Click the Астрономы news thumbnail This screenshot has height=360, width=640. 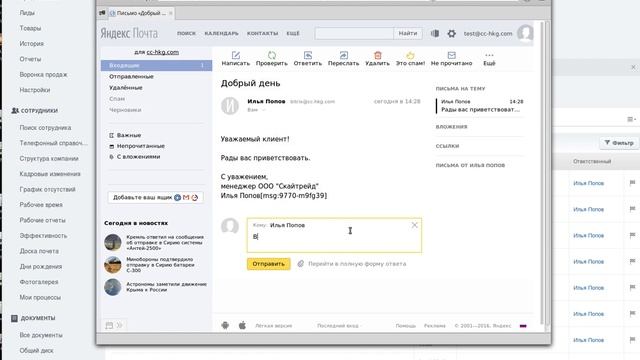click(x=113, y=287)
